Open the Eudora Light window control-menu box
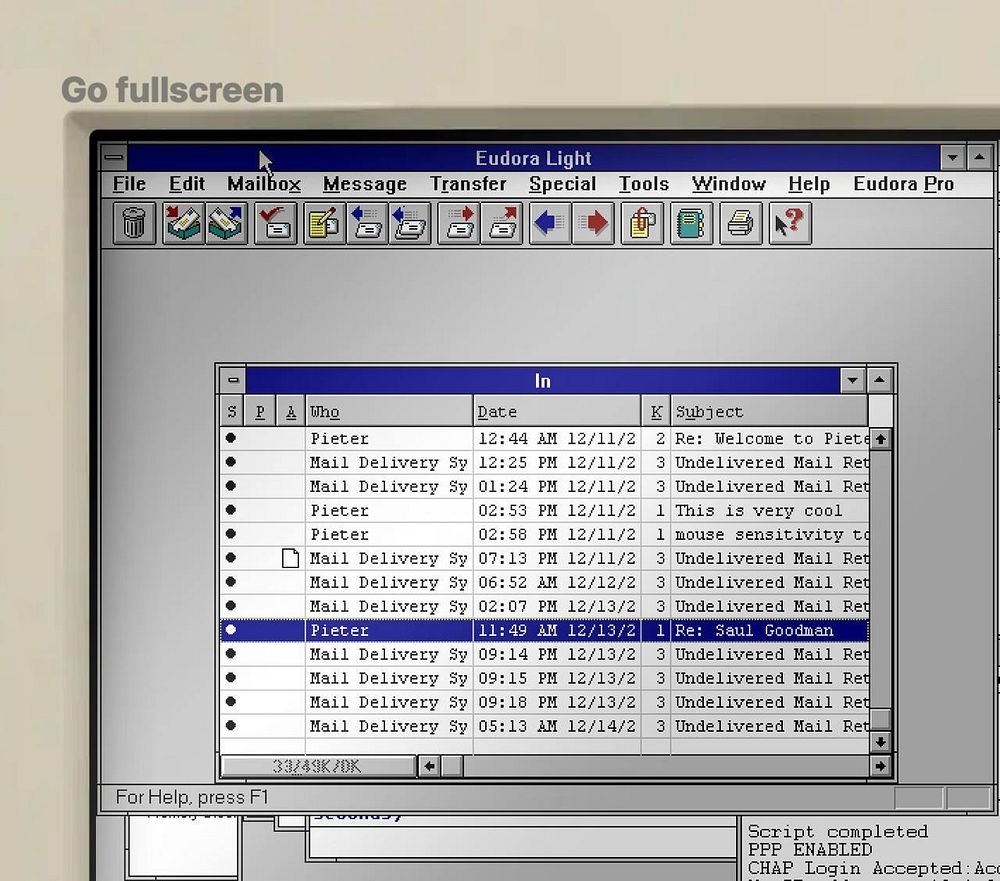Image resolution: width=1000 pixels, height=881 pixels. 114,157
